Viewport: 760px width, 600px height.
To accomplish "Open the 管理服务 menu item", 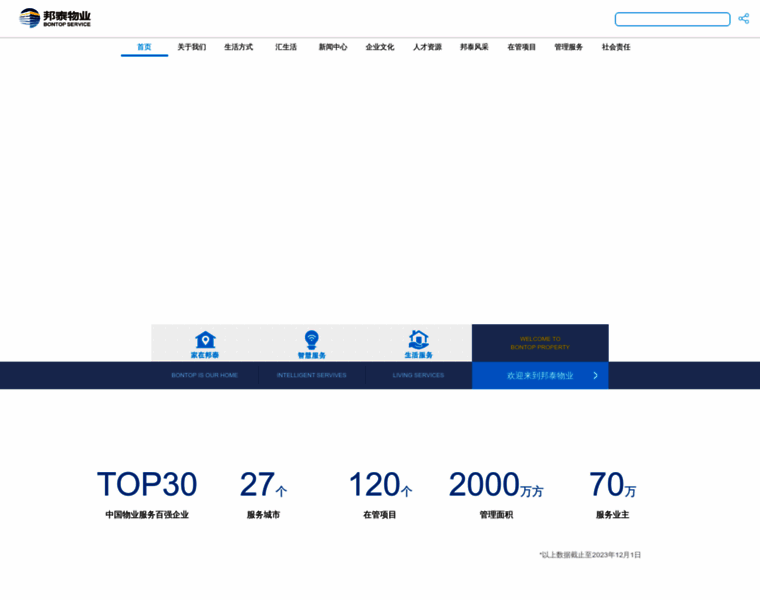I will (569, 47).
